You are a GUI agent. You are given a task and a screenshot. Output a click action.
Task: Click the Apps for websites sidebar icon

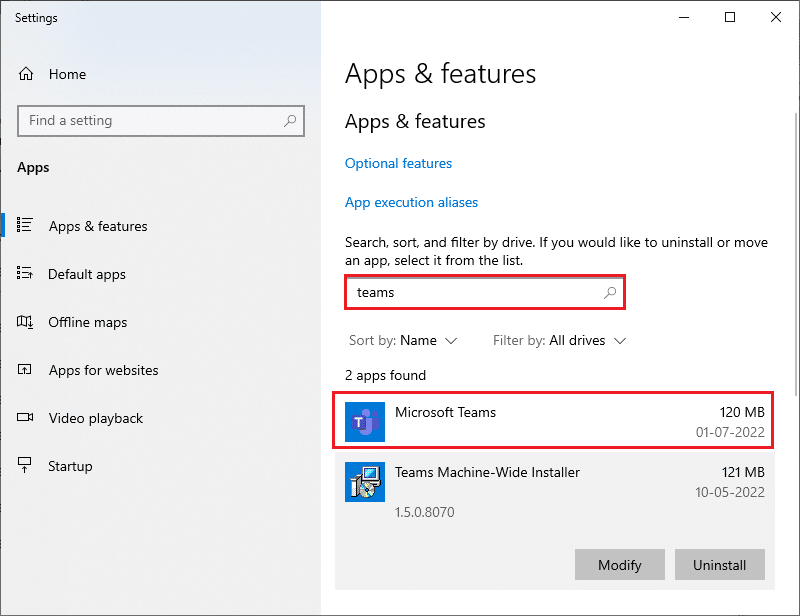pos(24,369)
